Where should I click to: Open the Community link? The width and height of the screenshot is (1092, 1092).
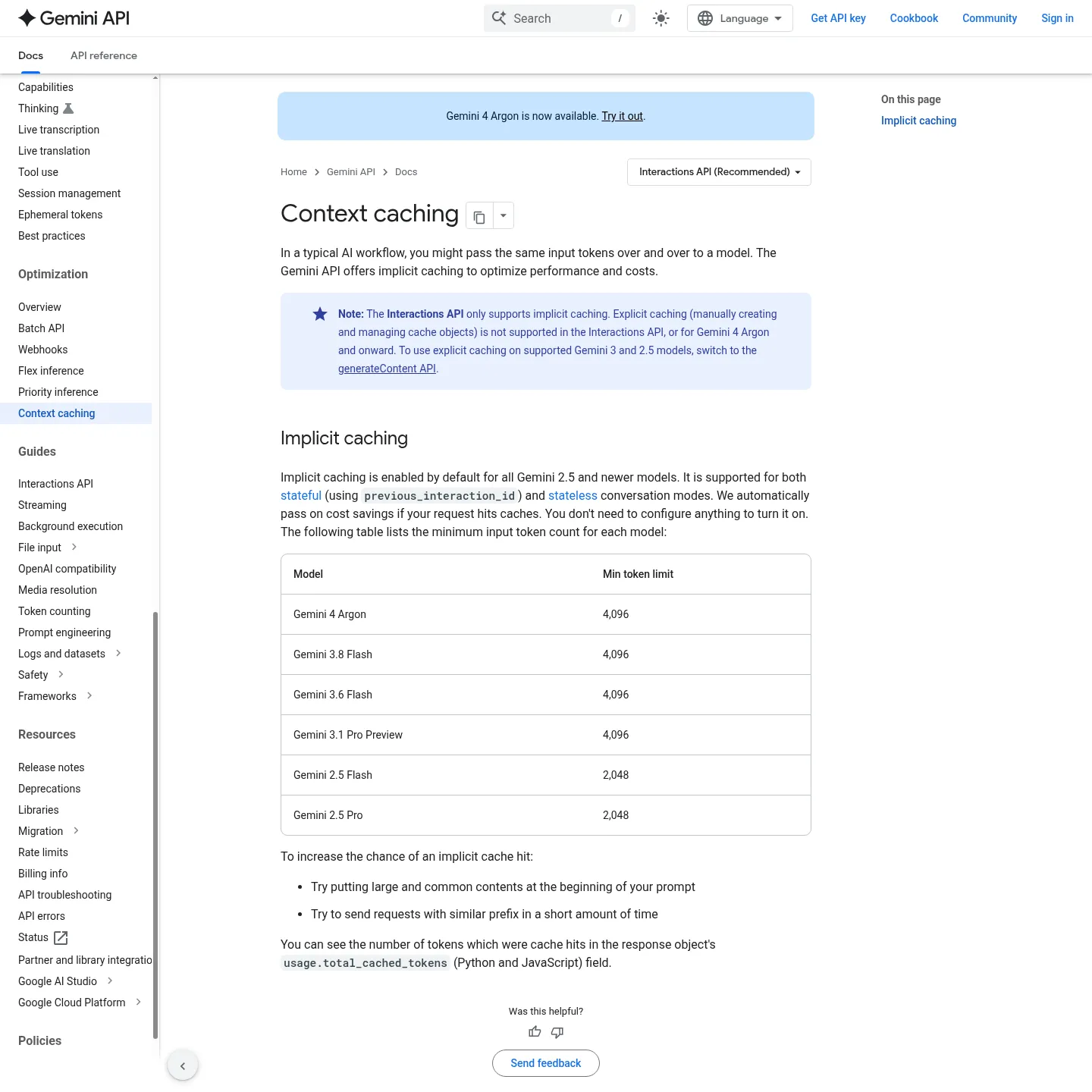990,18
